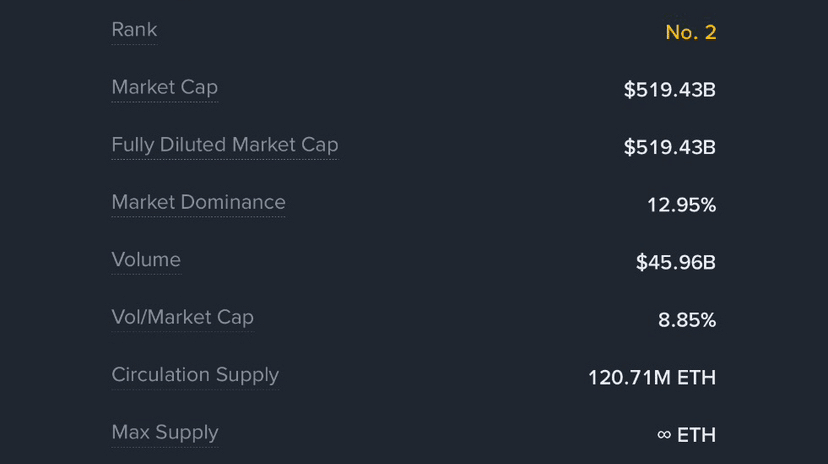Click the $519.43B value beside Market Cap
The height and width of the screenshot is (464, 828).
669,90
